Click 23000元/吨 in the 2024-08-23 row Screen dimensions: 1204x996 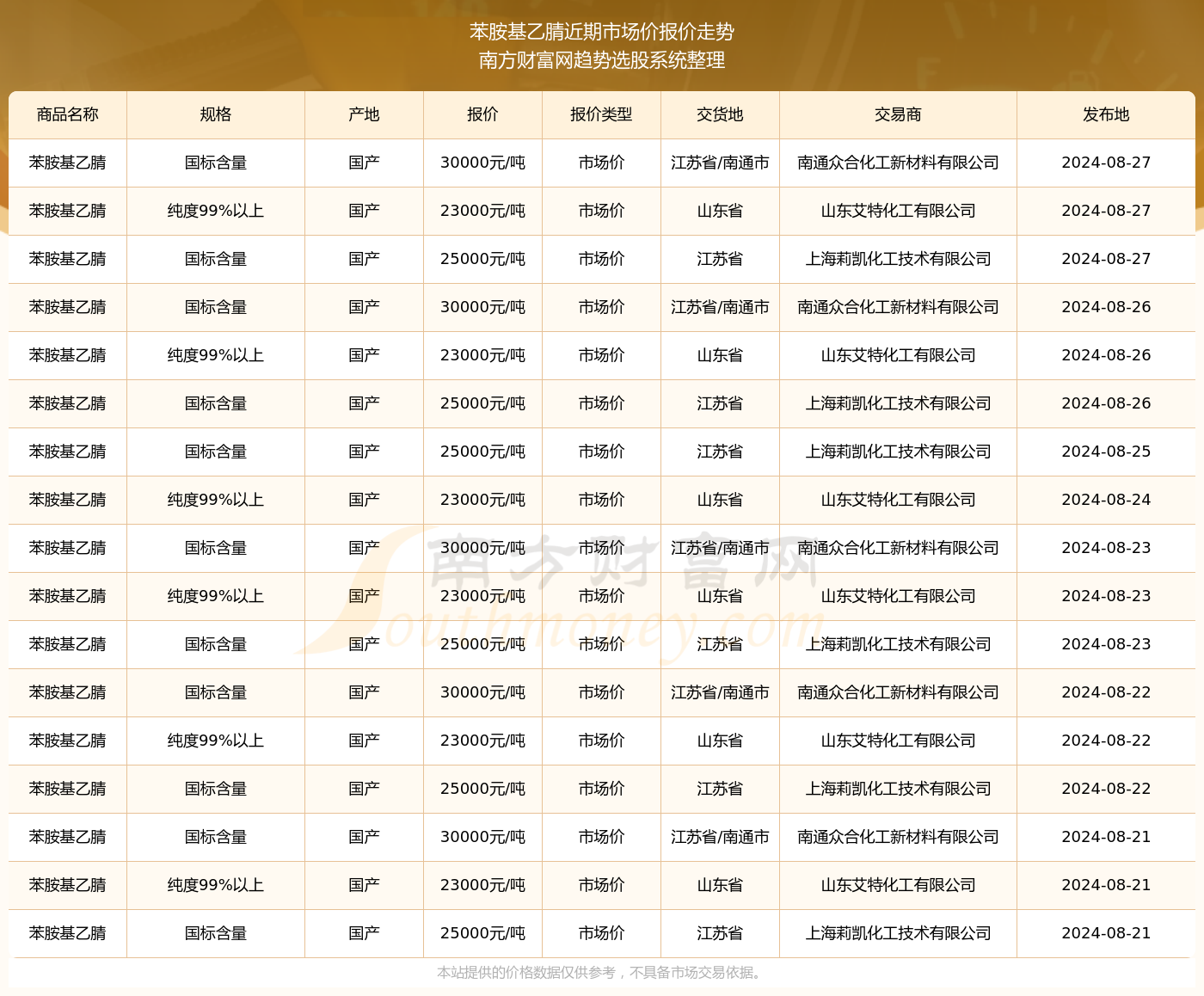click(x=482, y=596)
